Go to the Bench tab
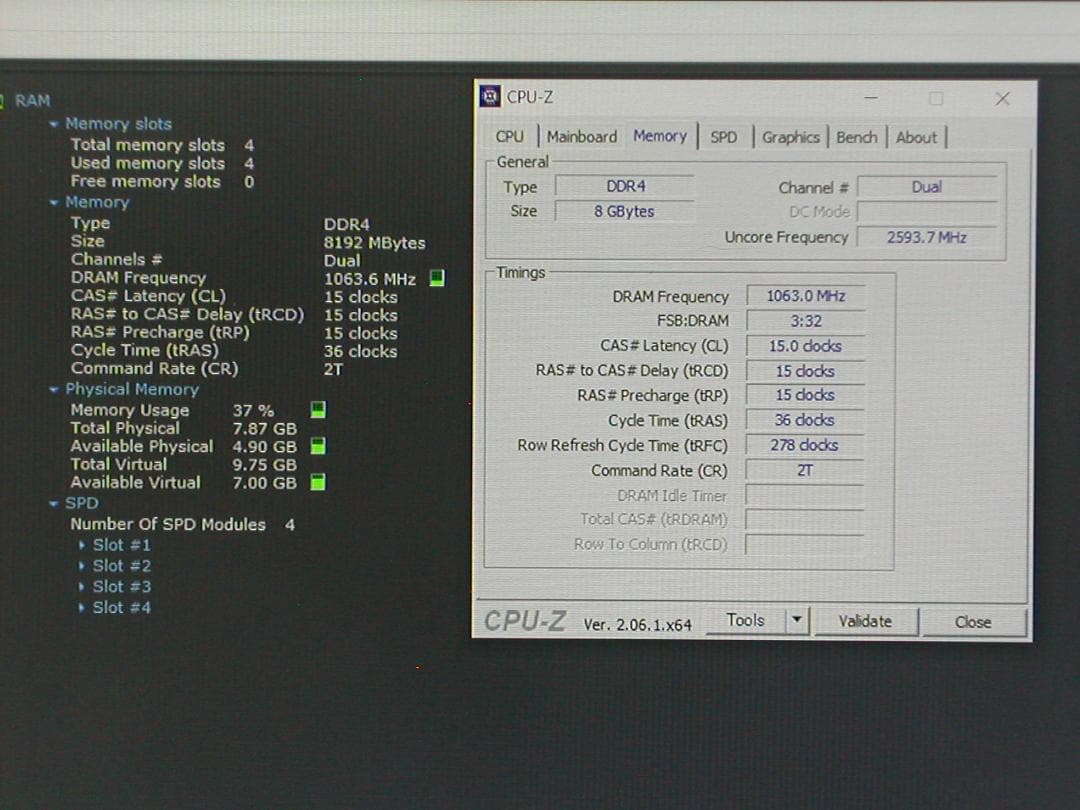1080x810 pixels. 856,137
